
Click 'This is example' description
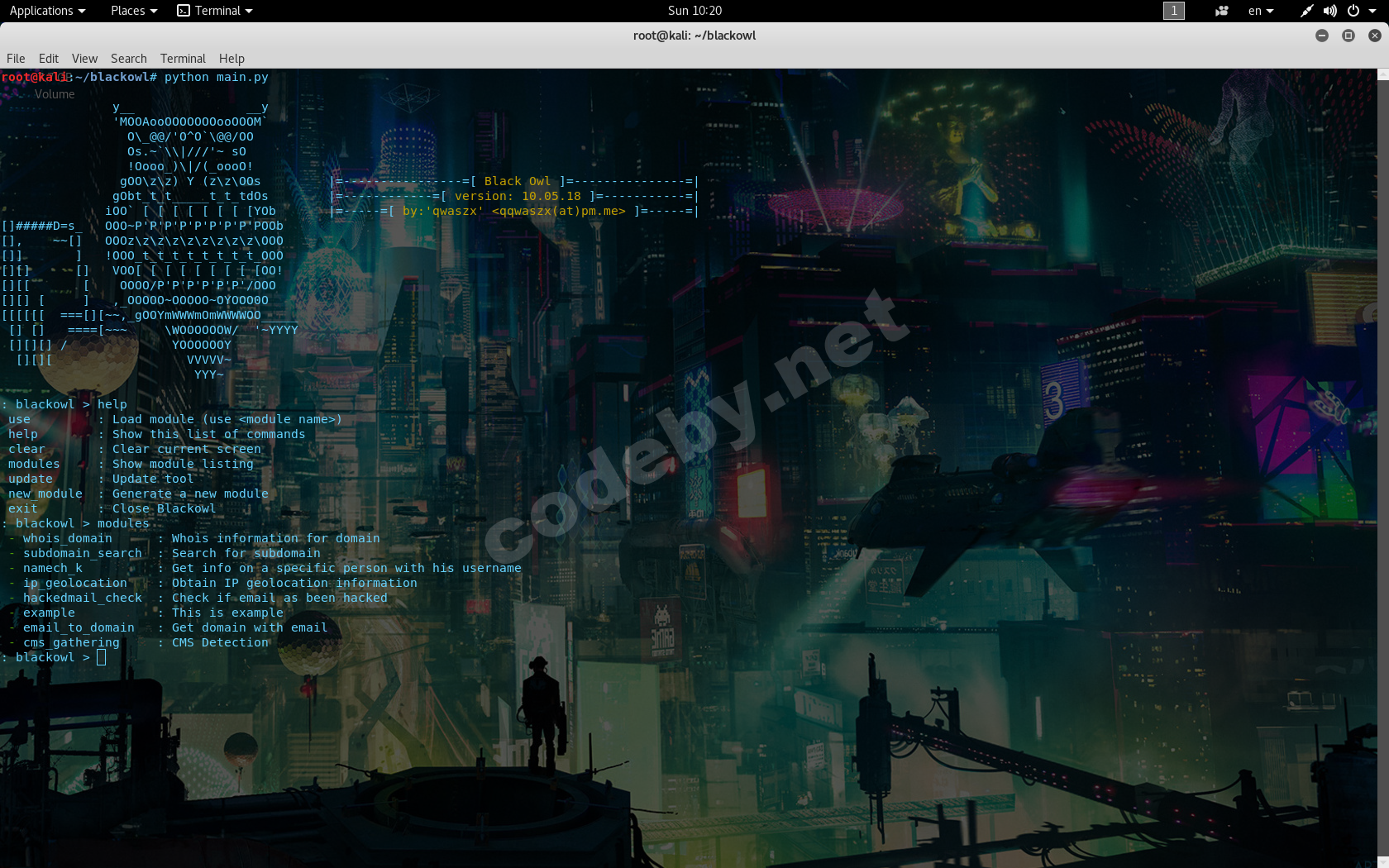[227, 613]
